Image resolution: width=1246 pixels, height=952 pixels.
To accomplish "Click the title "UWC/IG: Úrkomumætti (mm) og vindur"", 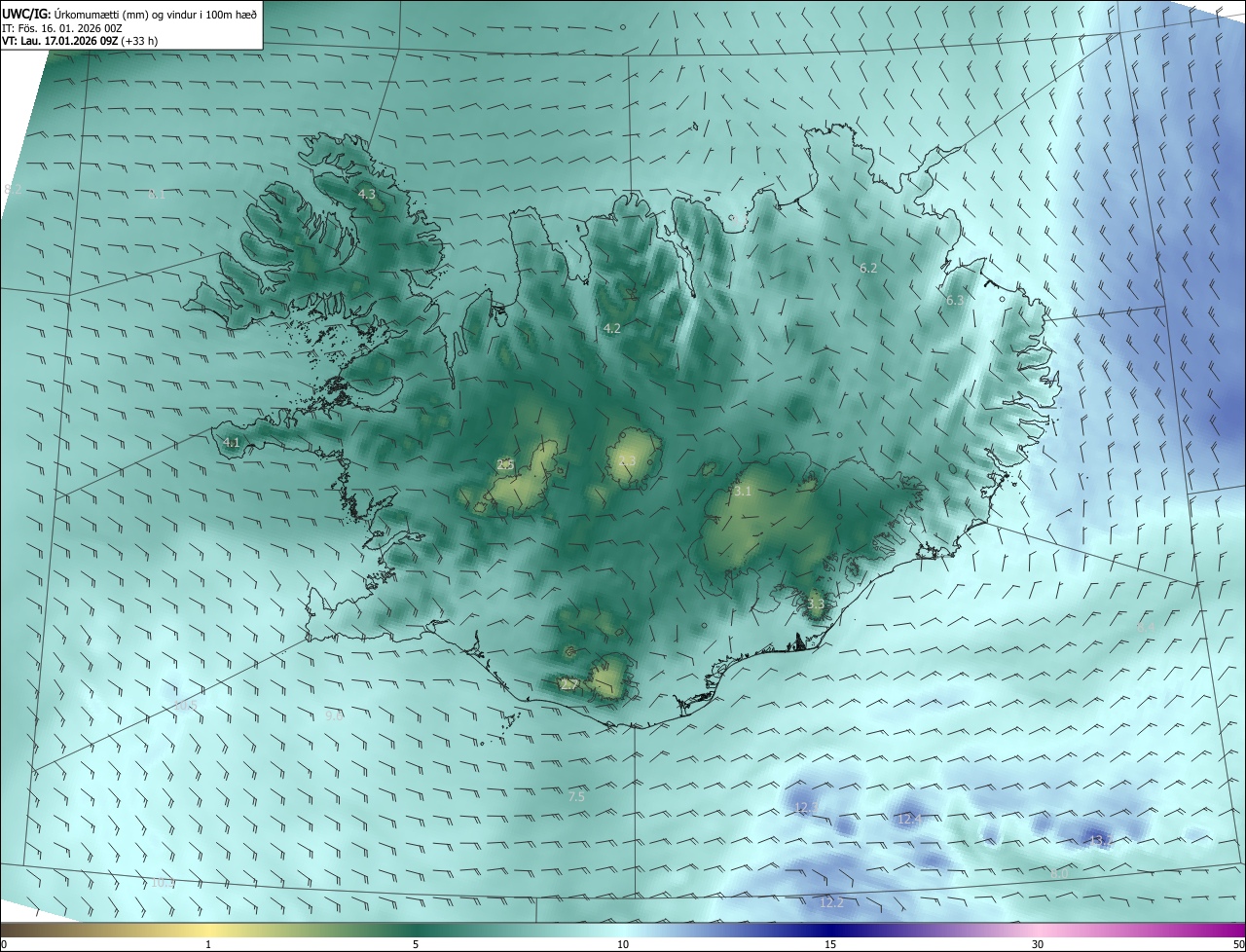I will click(x=99, y=14).
